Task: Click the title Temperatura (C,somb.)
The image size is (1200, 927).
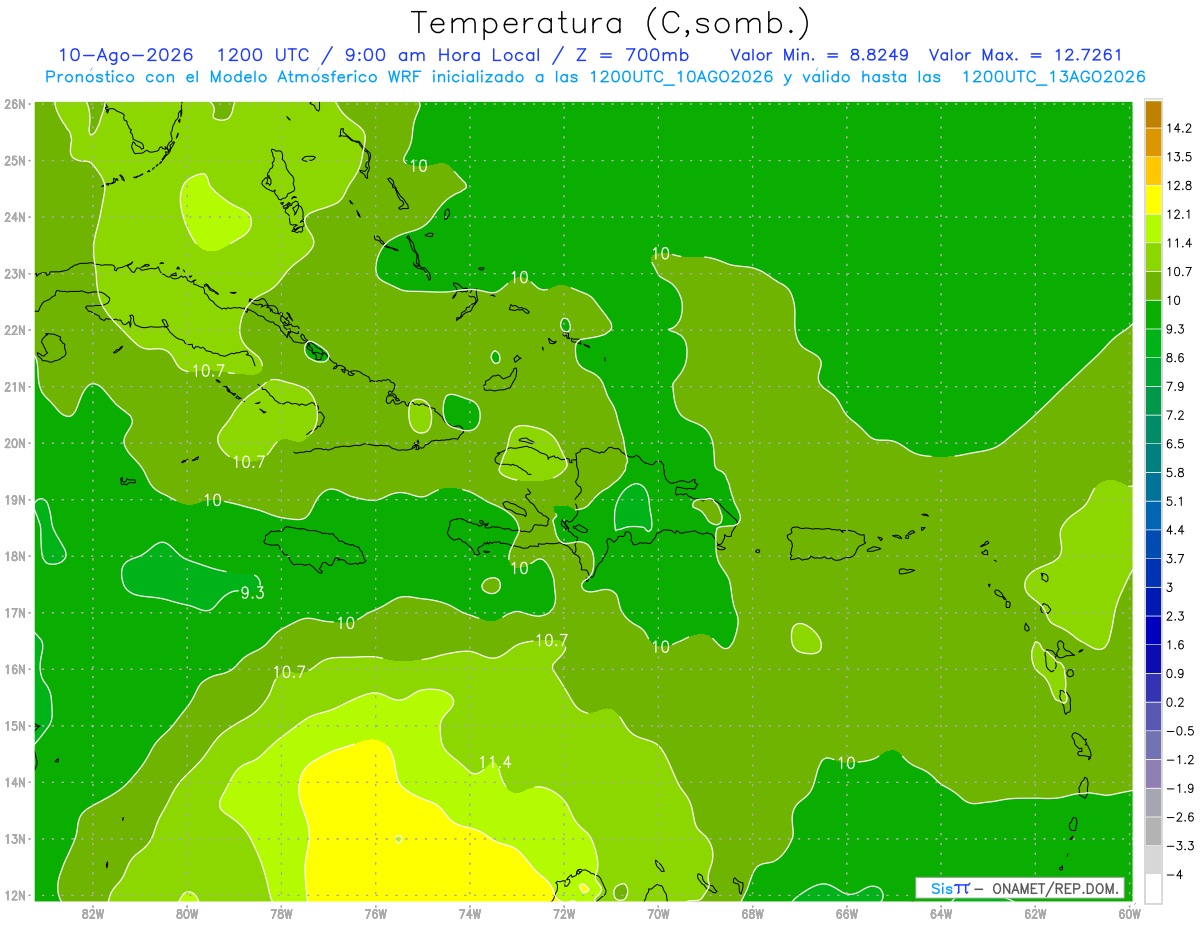Action: coord(610,23)
